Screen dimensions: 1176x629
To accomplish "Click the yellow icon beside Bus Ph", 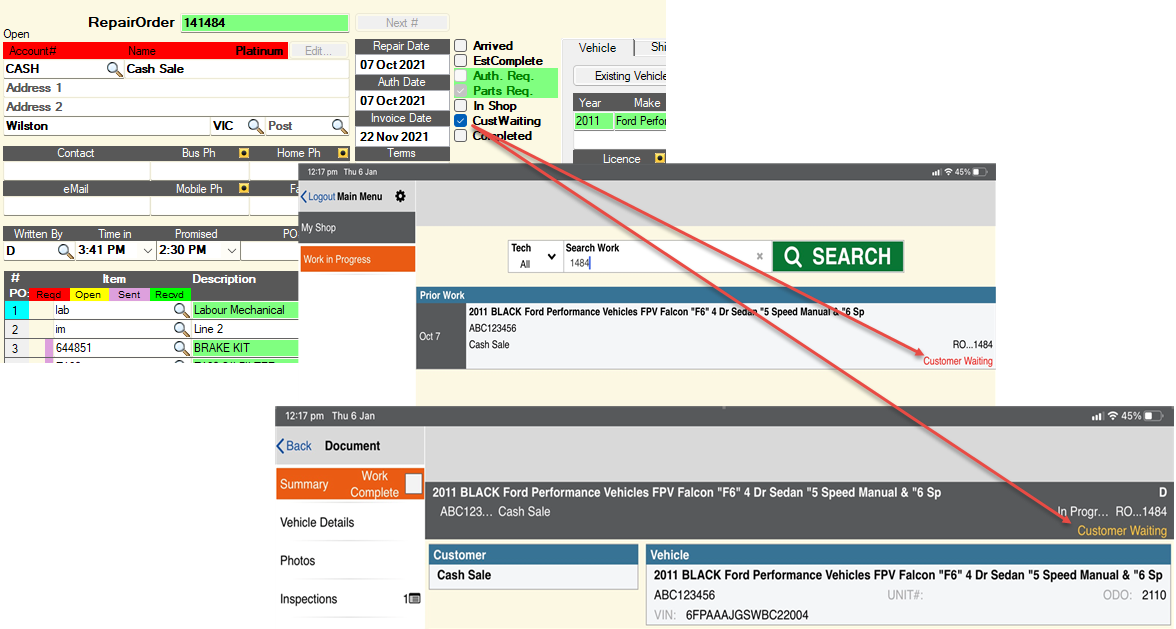I will [243, 154].
